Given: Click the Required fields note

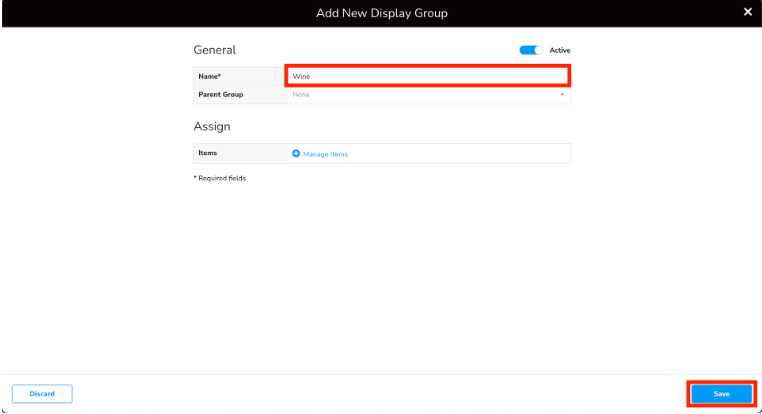Looking at the screenshot, I should [x=219, y=178].
